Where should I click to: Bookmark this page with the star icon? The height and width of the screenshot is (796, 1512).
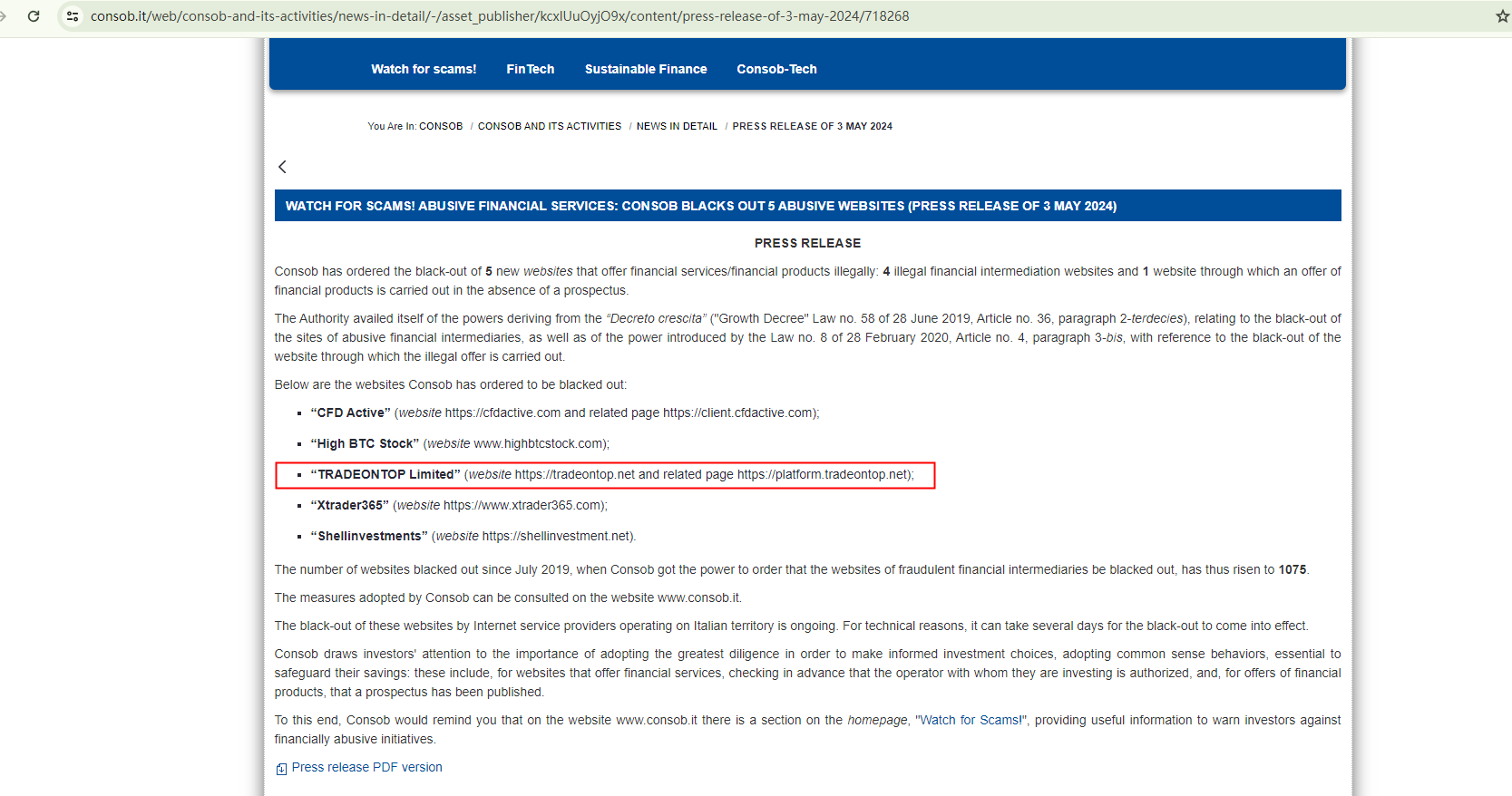pos(1502,16)
